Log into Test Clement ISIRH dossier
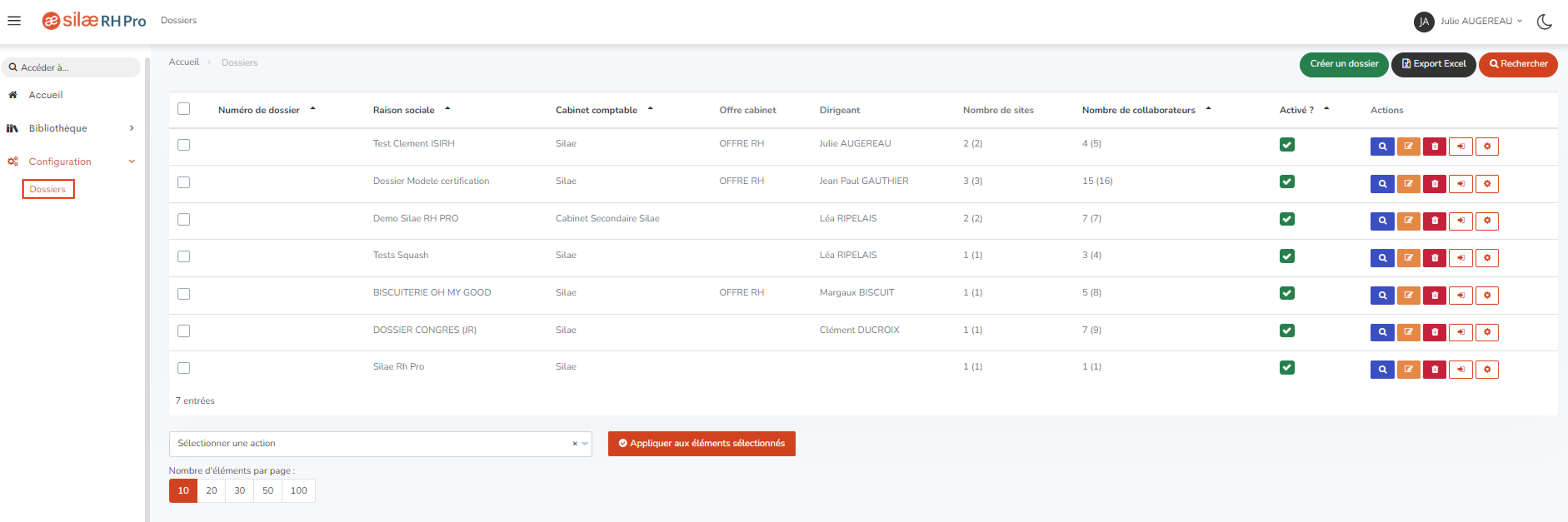The width and height of the screenshot is (1568, 522). [x=1460, y=146]
